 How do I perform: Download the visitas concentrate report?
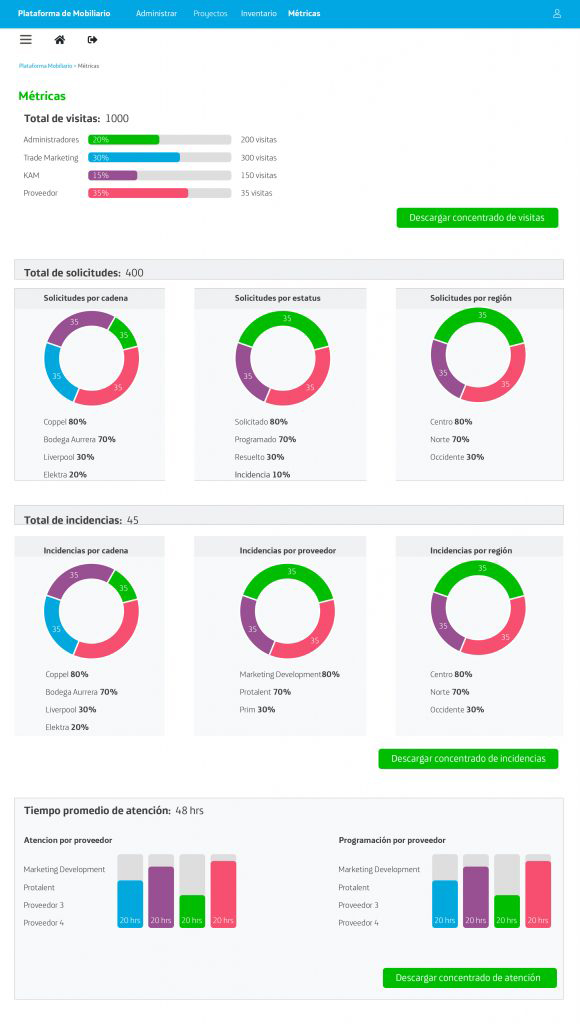[x=477, y=217]
